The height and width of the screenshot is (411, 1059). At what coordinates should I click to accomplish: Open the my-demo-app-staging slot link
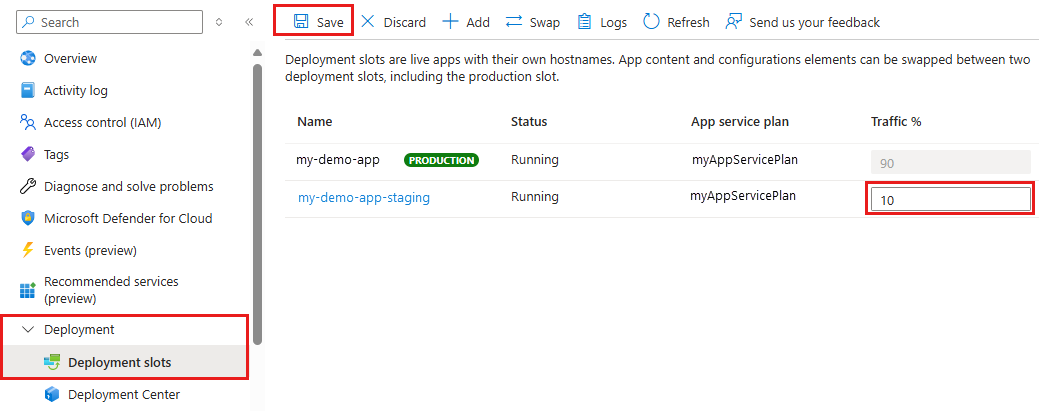pos(364,198)
